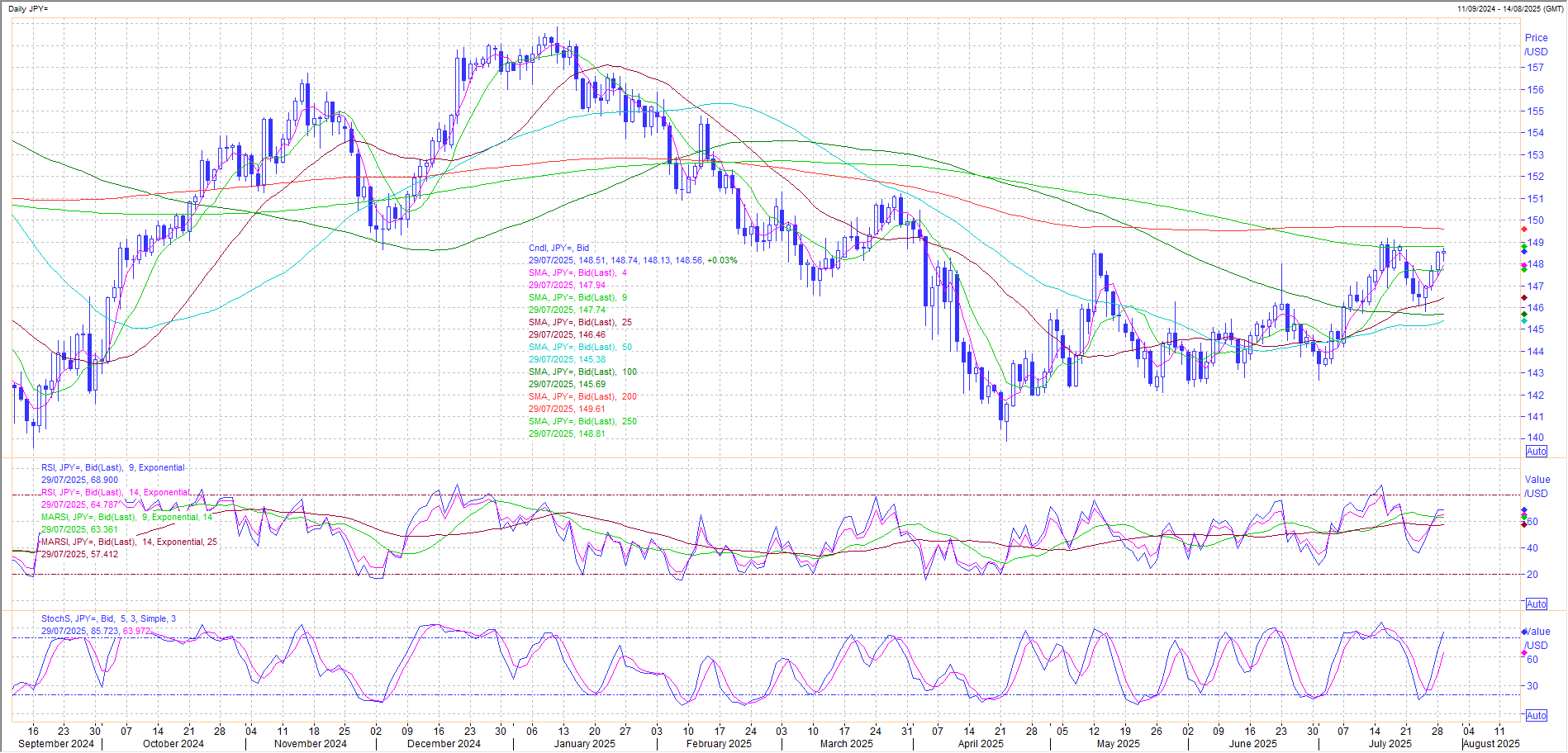Click the date range '11/09/2024 - 14/08/2025 (GMT)'

click(1510, 8)
